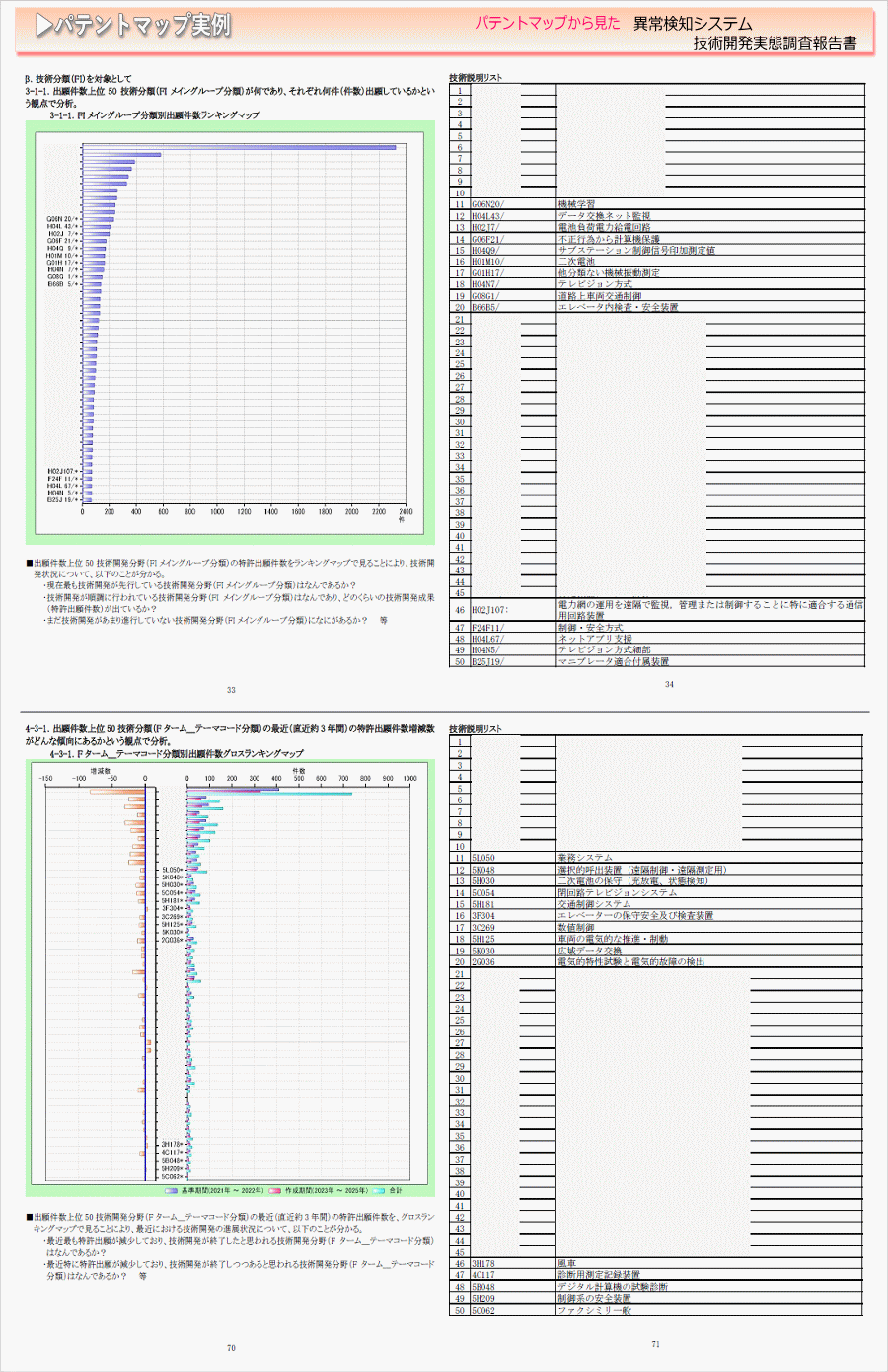Click the black square bullet before the first summary paragraph
The image size is (888, 1372).
tap(30, 563)
